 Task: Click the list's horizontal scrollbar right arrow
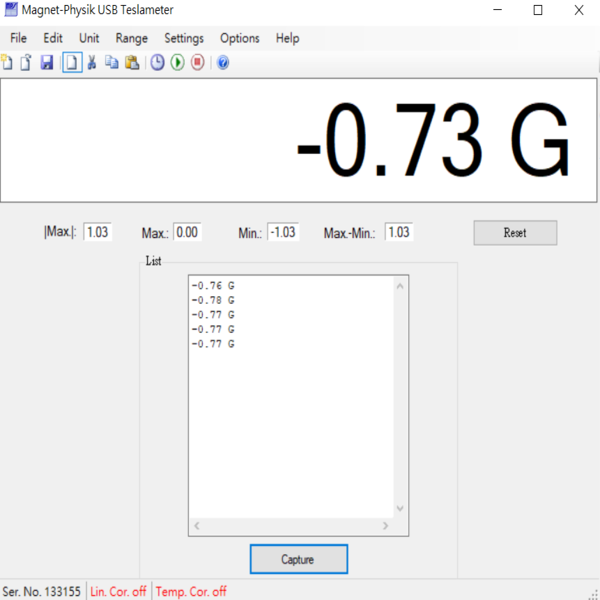click(385, 525)
